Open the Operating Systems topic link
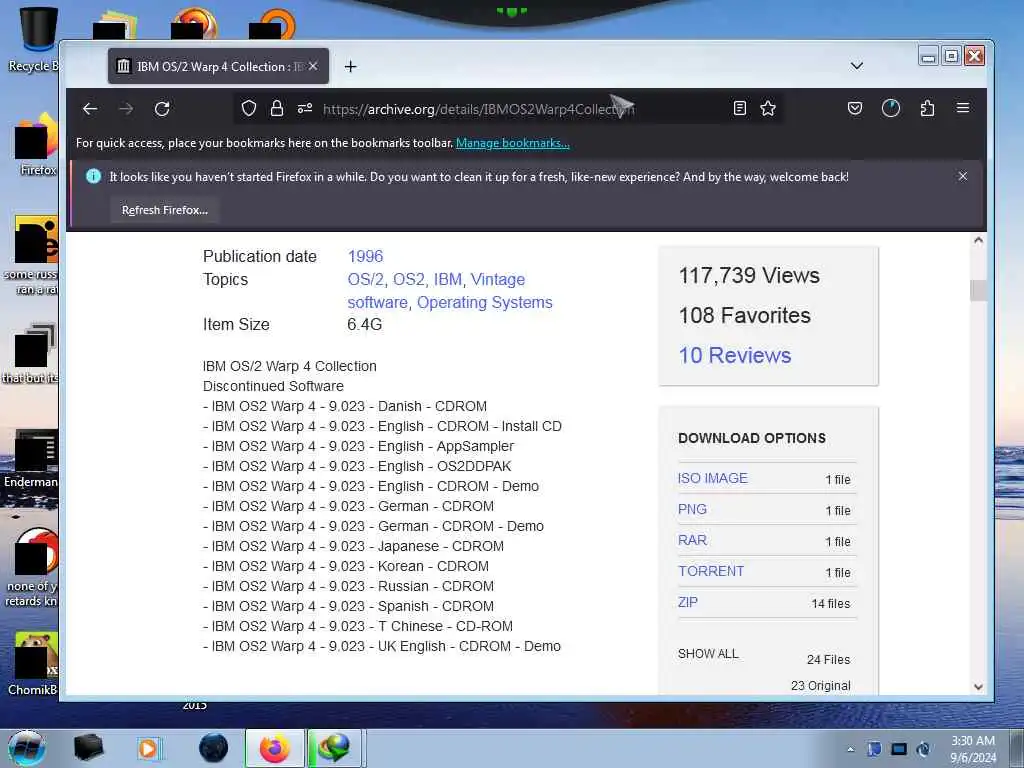Screen dimensions: 1024x768 485,302
